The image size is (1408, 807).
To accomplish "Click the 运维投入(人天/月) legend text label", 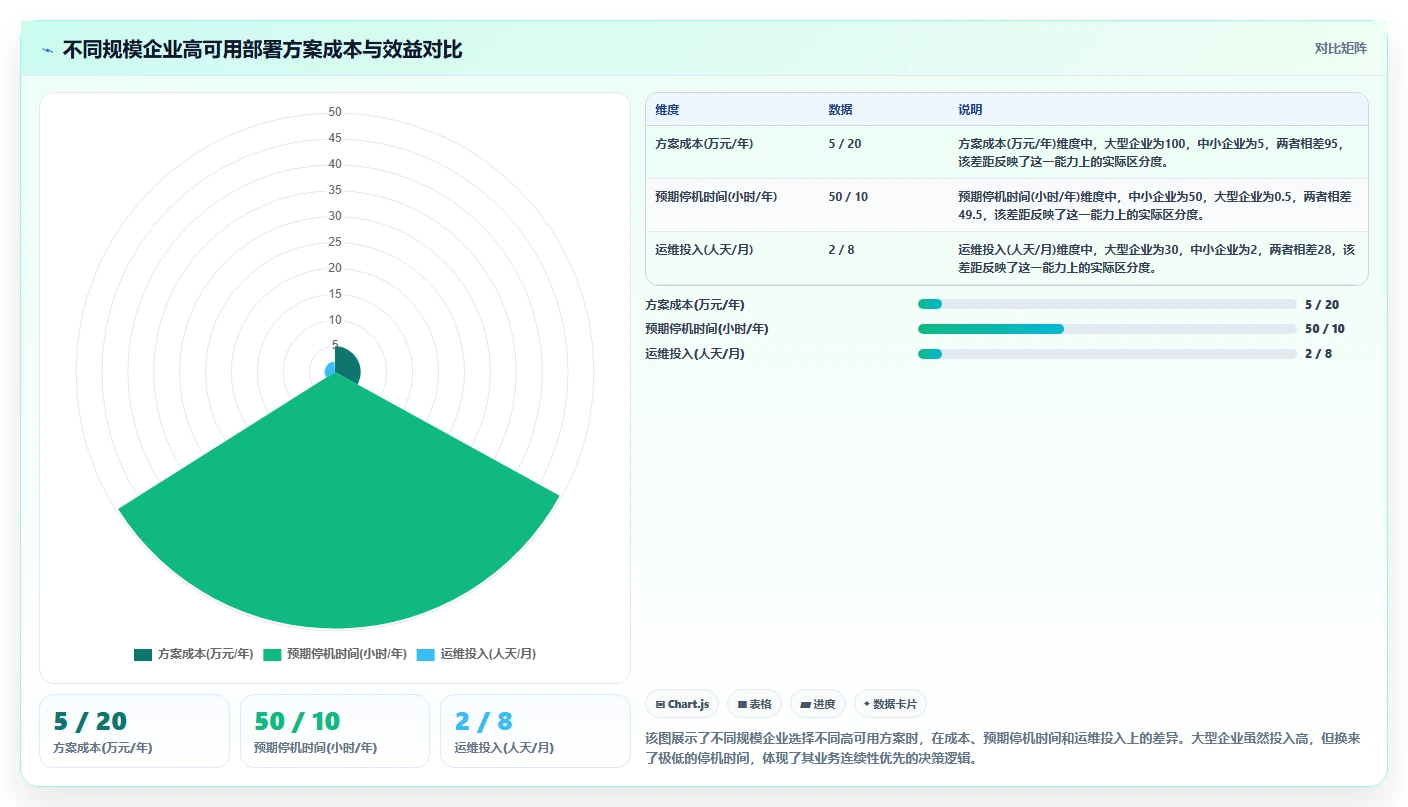I will (x=488, y=654).
